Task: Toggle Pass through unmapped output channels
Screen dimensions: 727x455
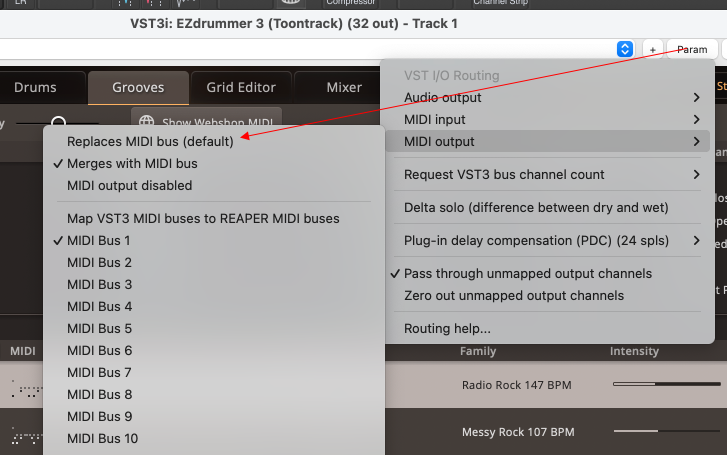Action: 527,273
